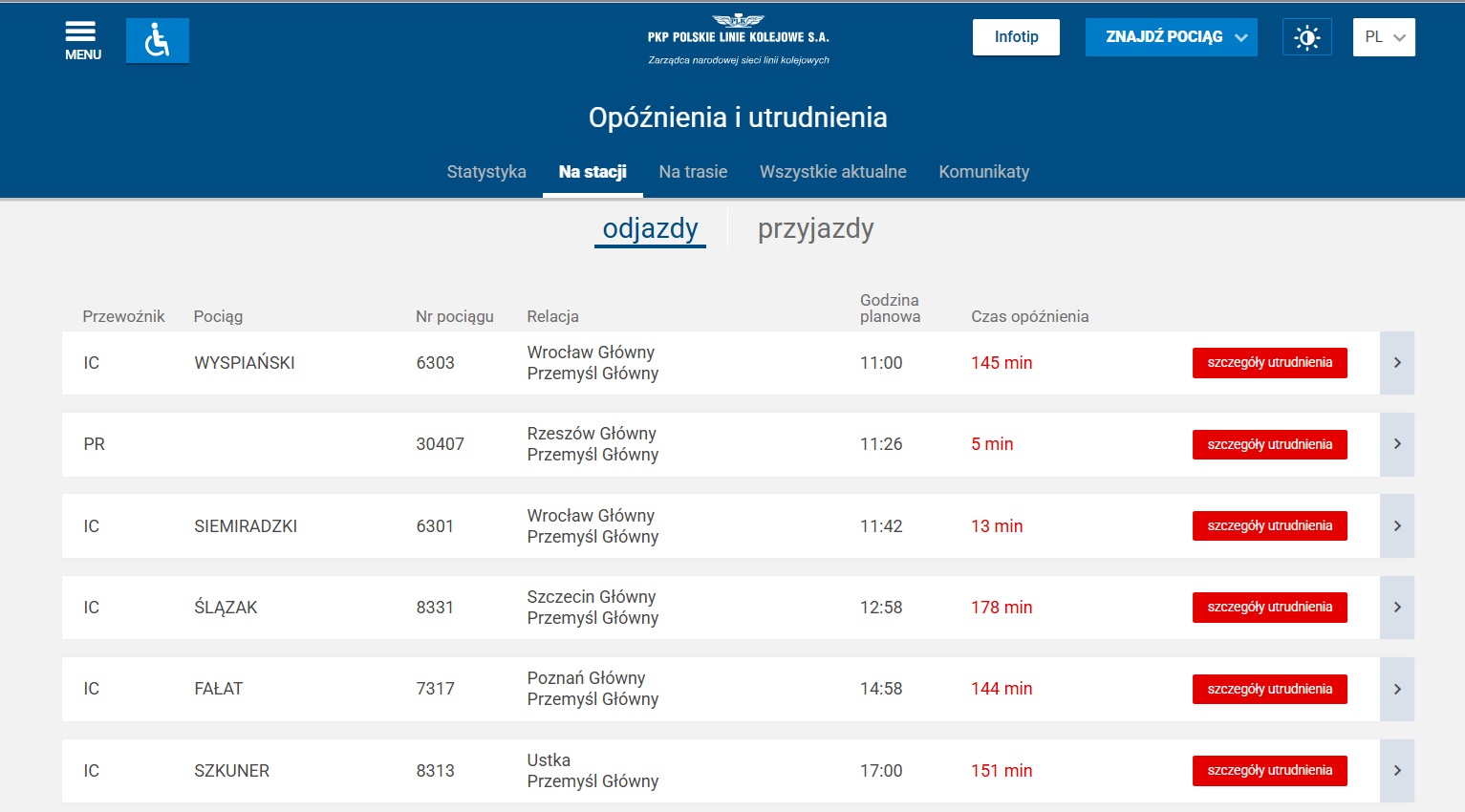Screen dimensions: 1465x812
Task: Click the Infotip button
Action: coord(1016,37)
